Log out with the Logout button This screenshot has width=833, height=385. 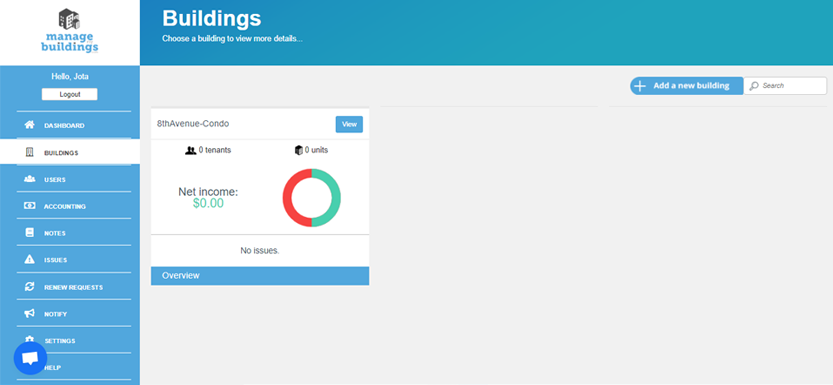coord(70,94)
